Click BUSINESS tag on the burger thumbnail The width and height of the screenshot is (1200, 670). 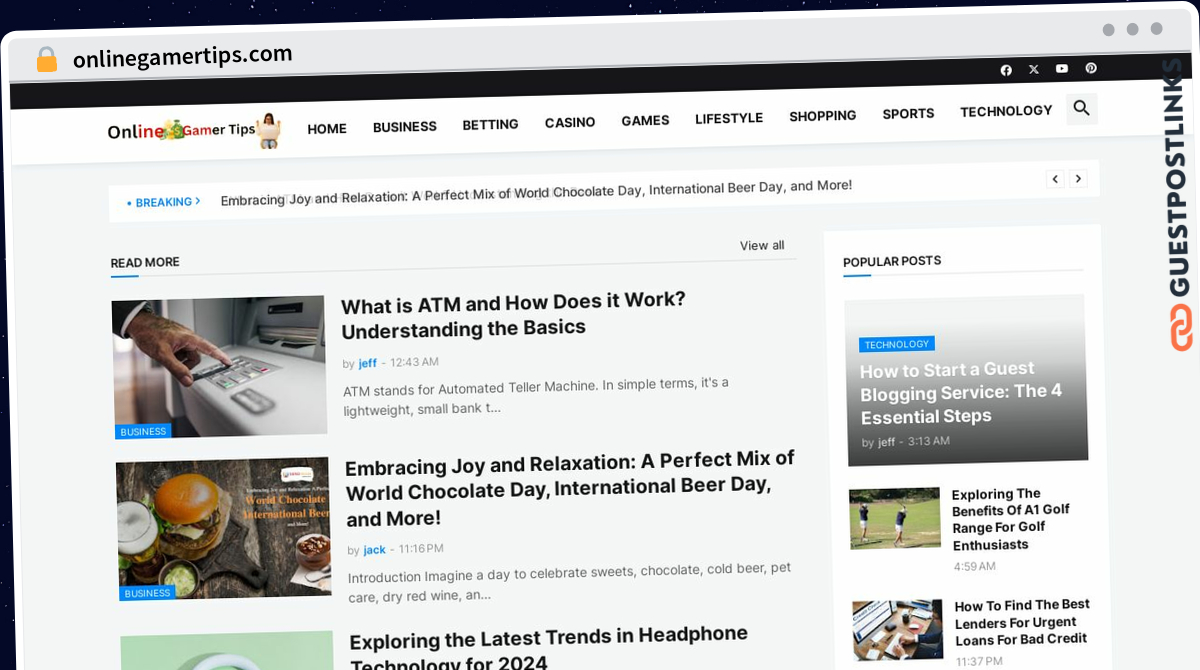pyautogui.click(x=148, y=593)
